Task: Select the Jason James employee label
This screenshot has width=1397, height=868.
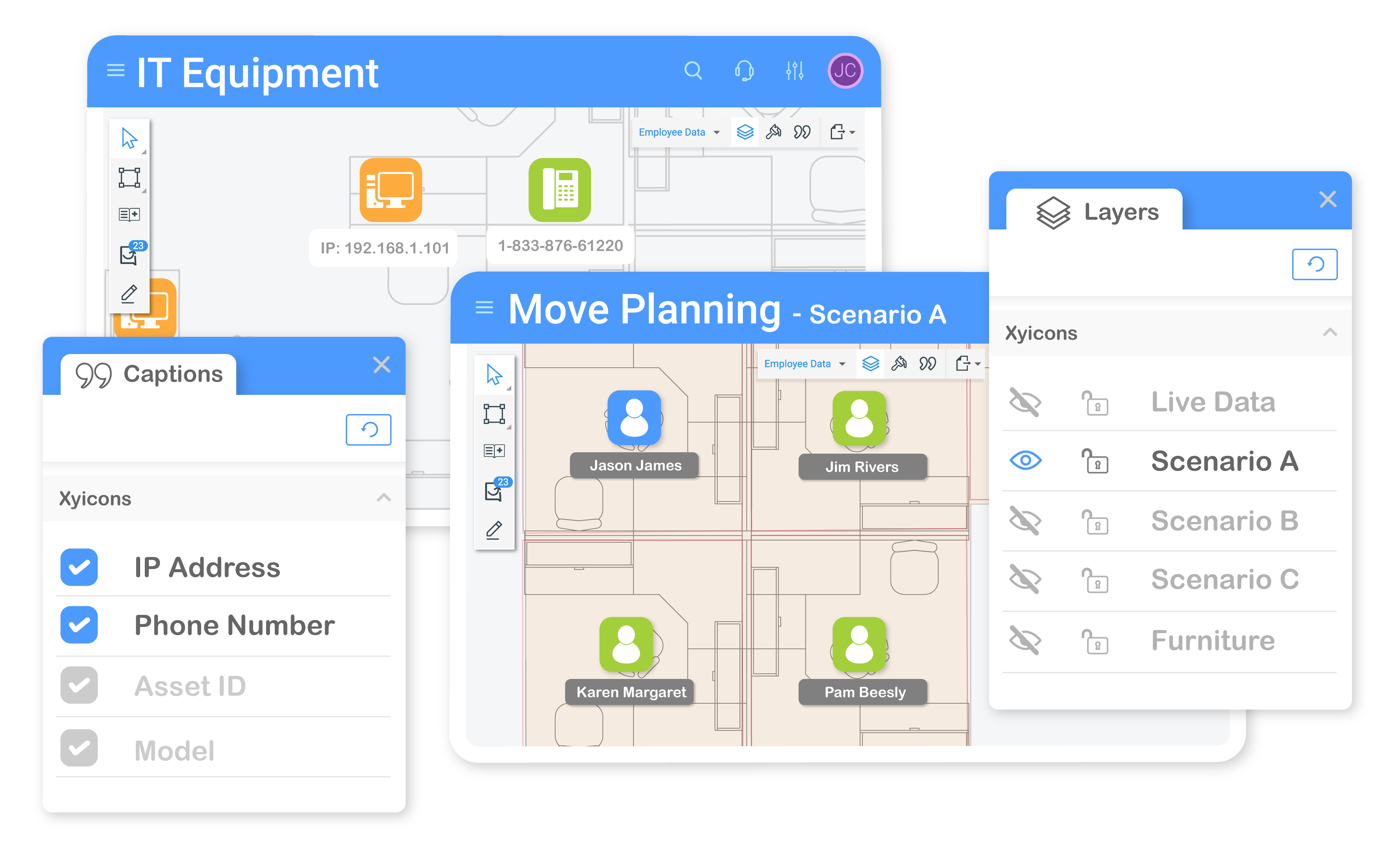Action: click(x=635, y=466)
